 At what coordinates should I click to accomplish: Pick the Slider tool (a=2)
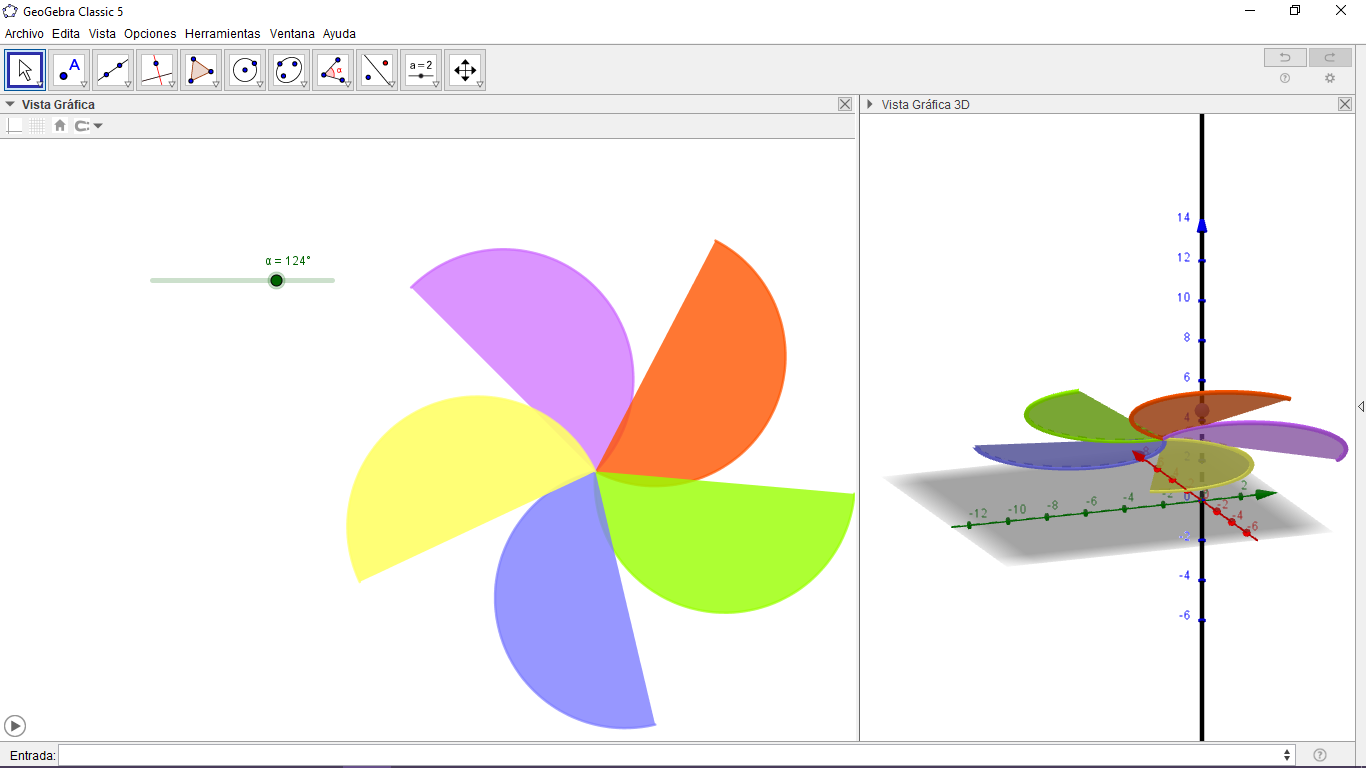[420, 69]
